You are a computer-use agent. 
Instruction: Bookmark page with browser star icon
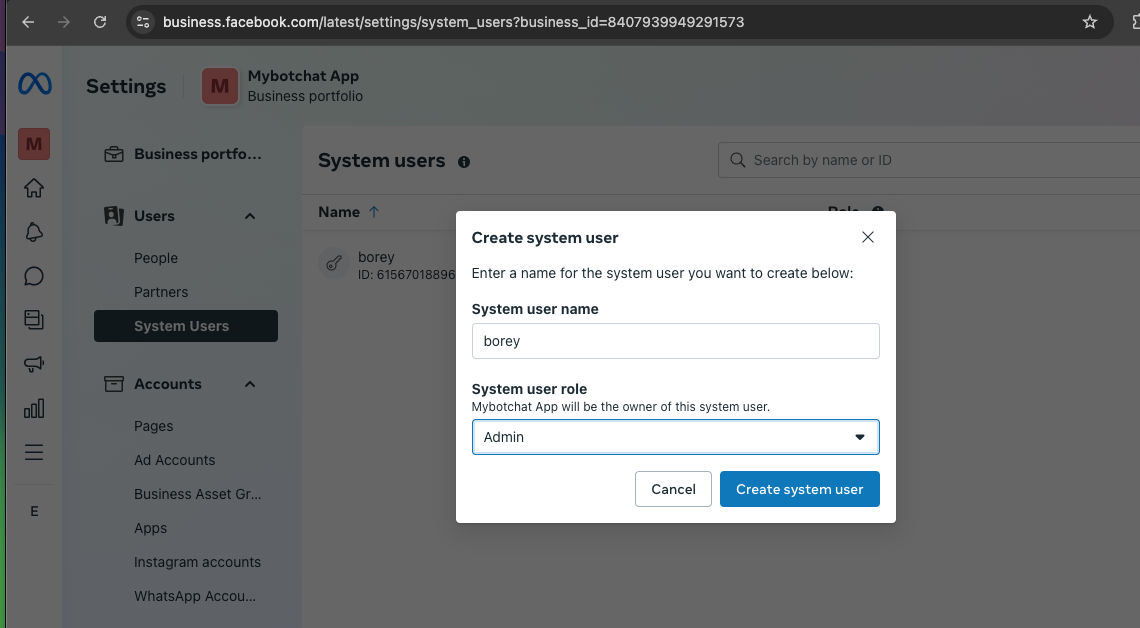point(1090,22)
